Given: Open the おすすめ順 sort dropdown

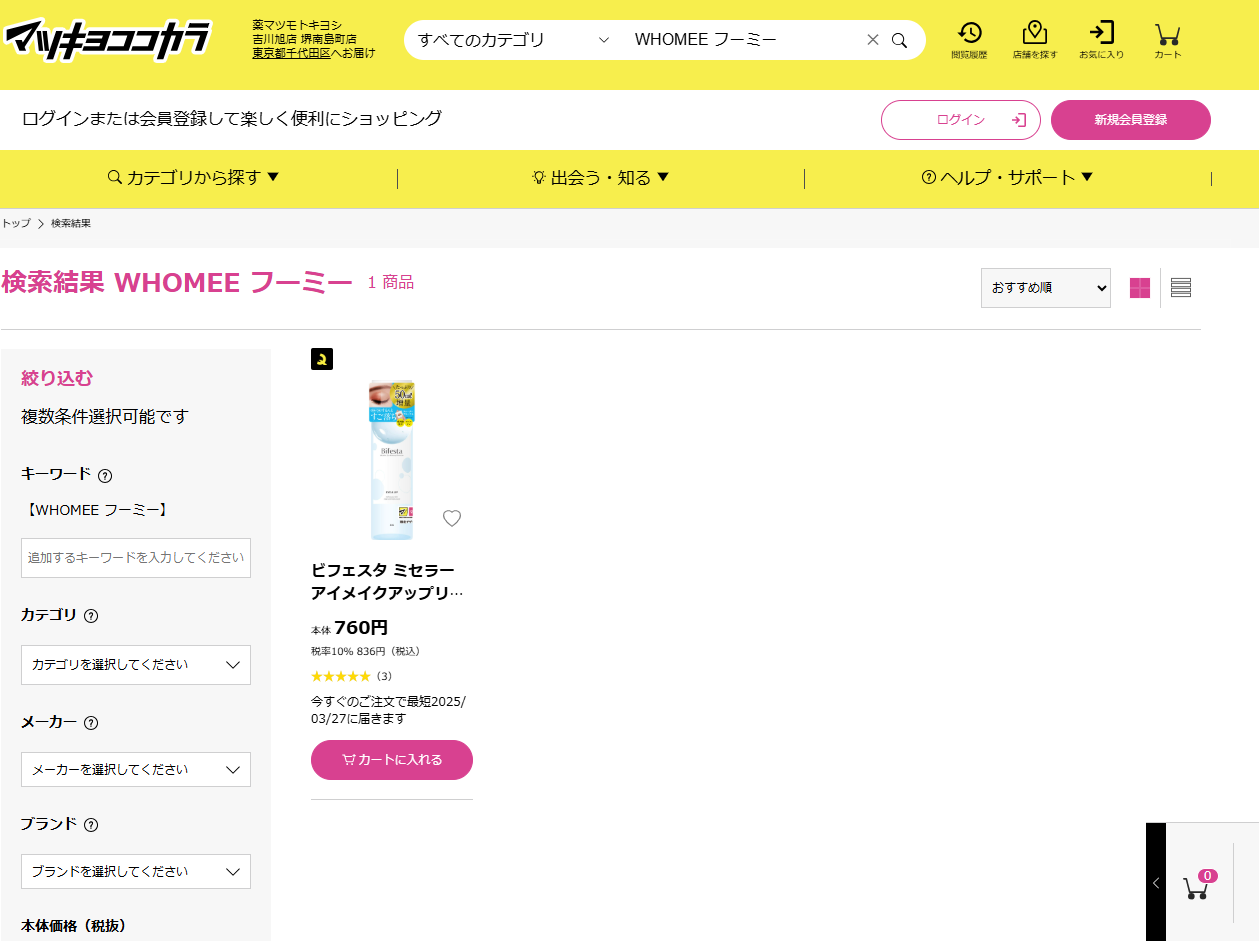Looking at the screenshot, I should tap(1046, 288).
